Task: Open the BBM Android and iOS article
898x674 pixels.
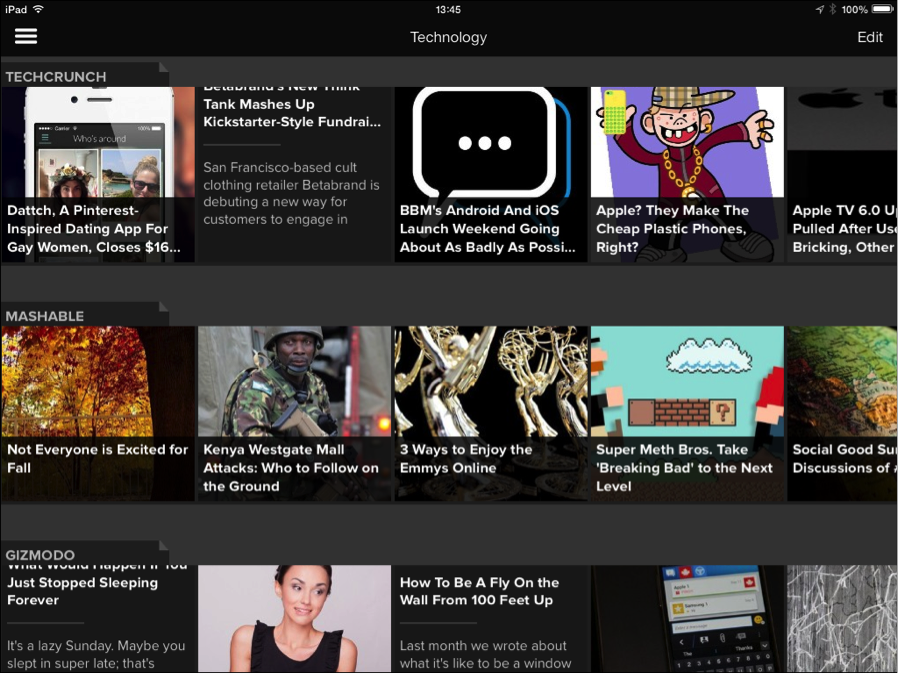Action: click(x=491, y=175)
